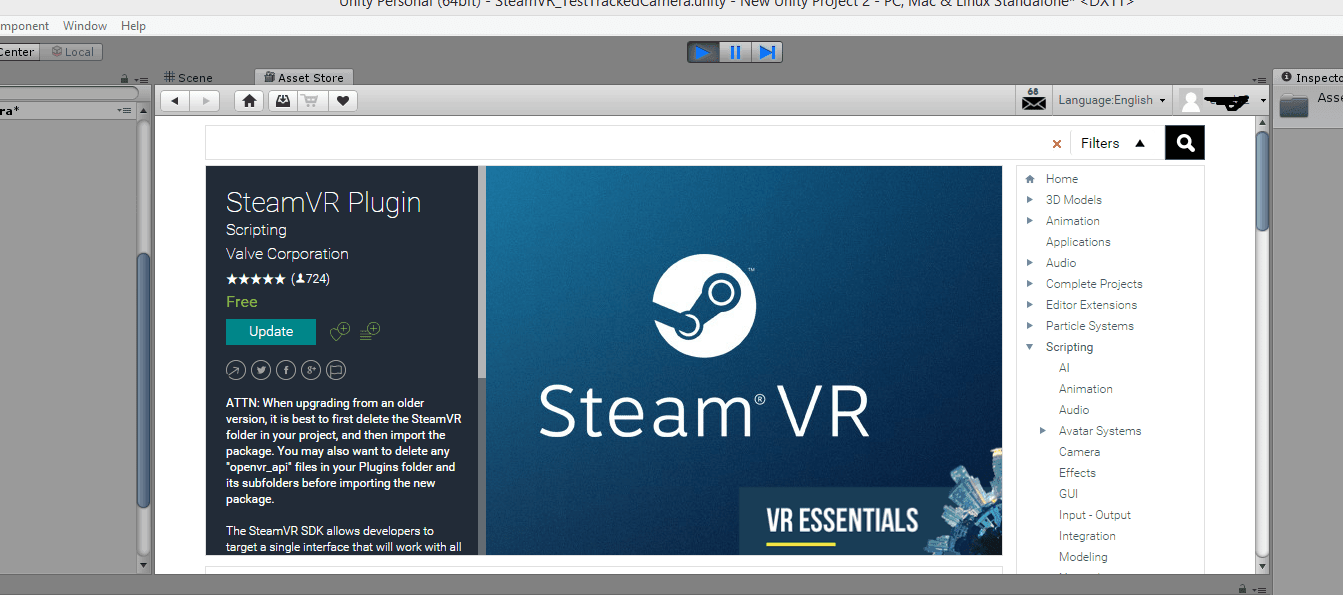Open the wishlist heart icon in toolbar
Image resolution: width=1343 pixels, height=595 pixels.
tap(342, 100)
